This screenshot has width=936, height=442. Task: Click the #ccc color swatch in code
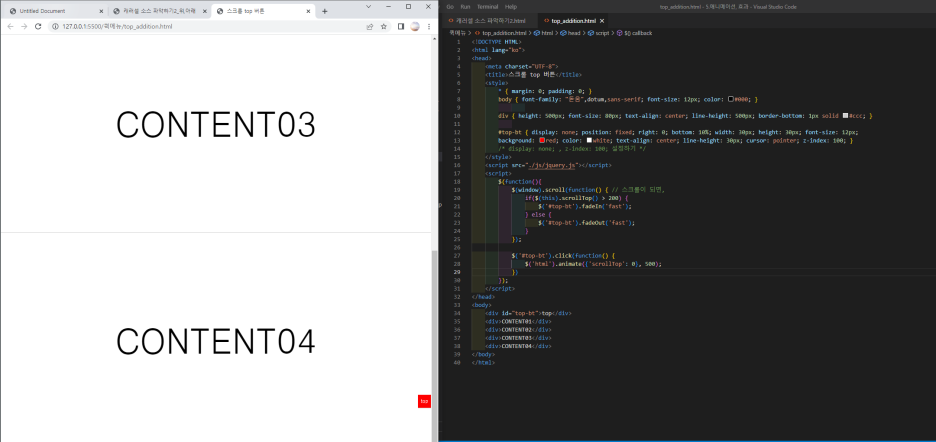point(845,116)
